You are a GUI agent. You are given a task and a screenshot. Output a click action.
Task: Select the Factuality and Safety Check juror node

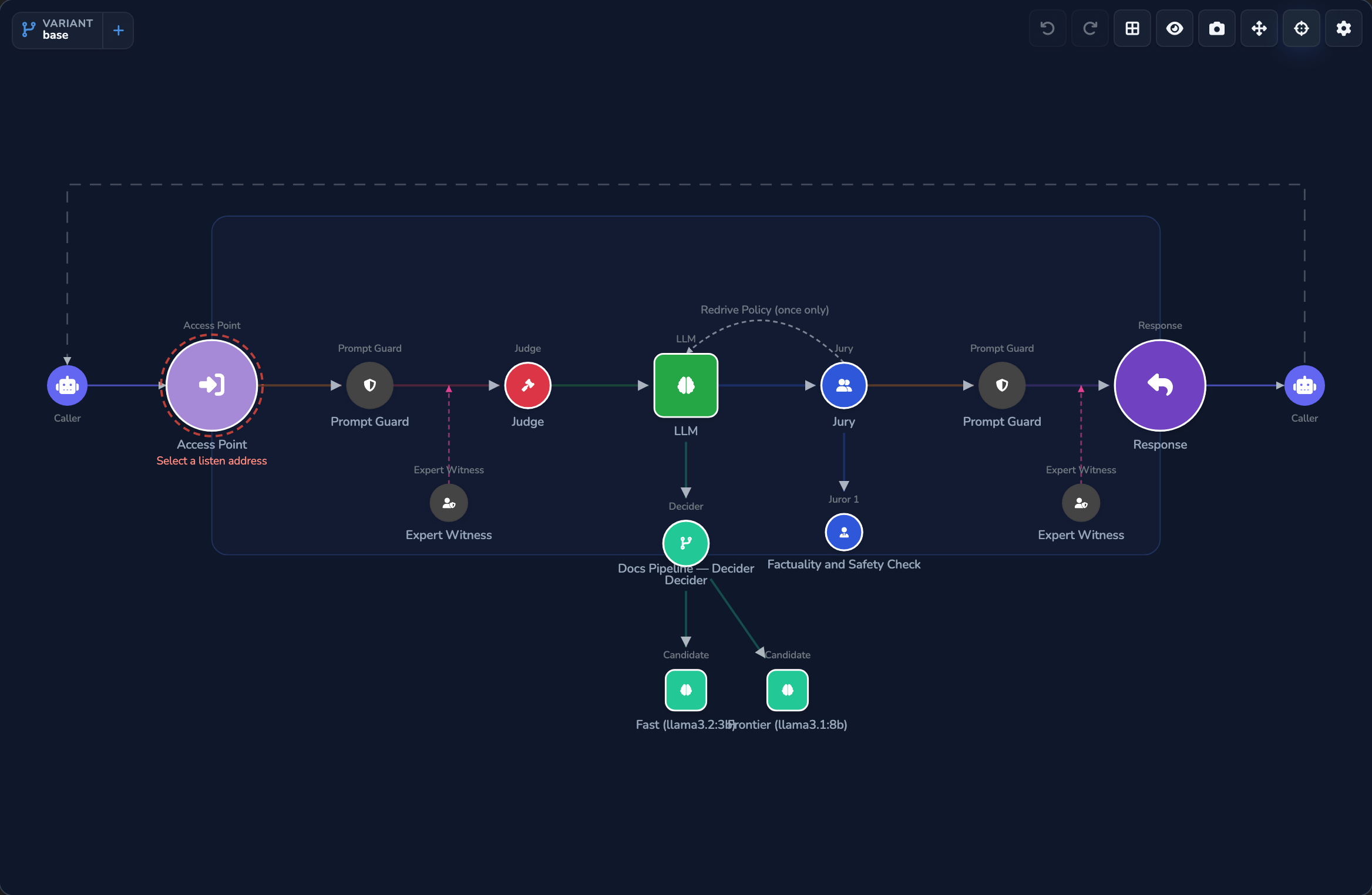843,532
